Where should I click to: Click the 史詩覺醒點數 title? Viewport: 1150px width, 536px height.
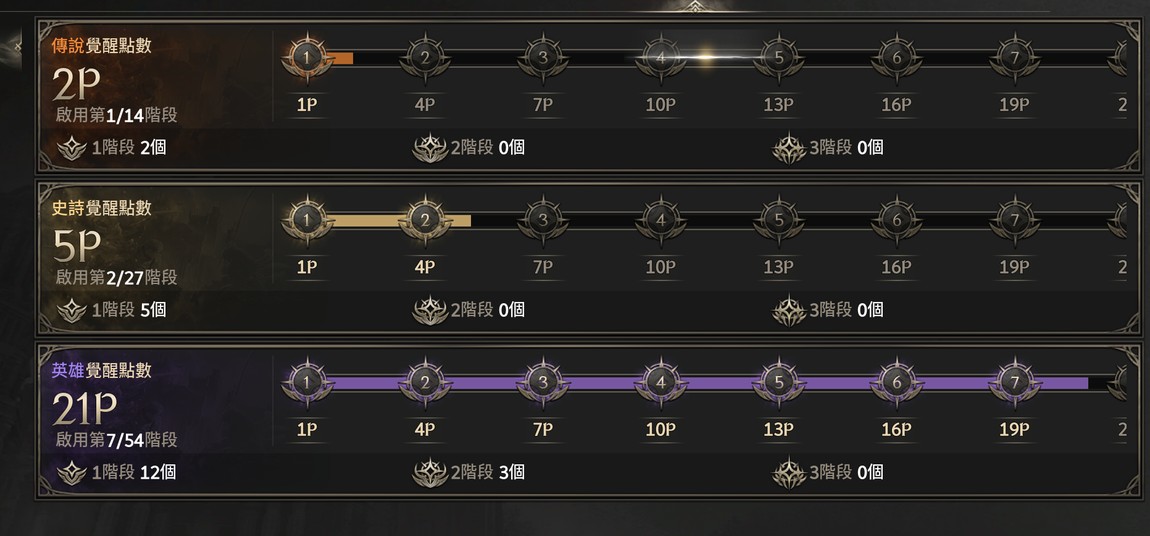pos(102,208)
